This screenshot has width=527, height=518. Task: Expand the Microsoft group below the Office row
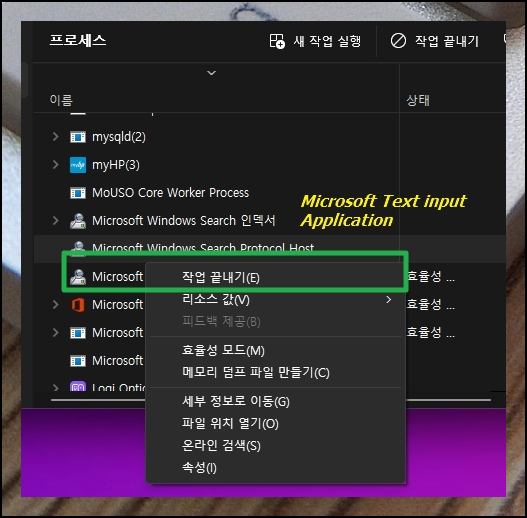tap(55, 332)
